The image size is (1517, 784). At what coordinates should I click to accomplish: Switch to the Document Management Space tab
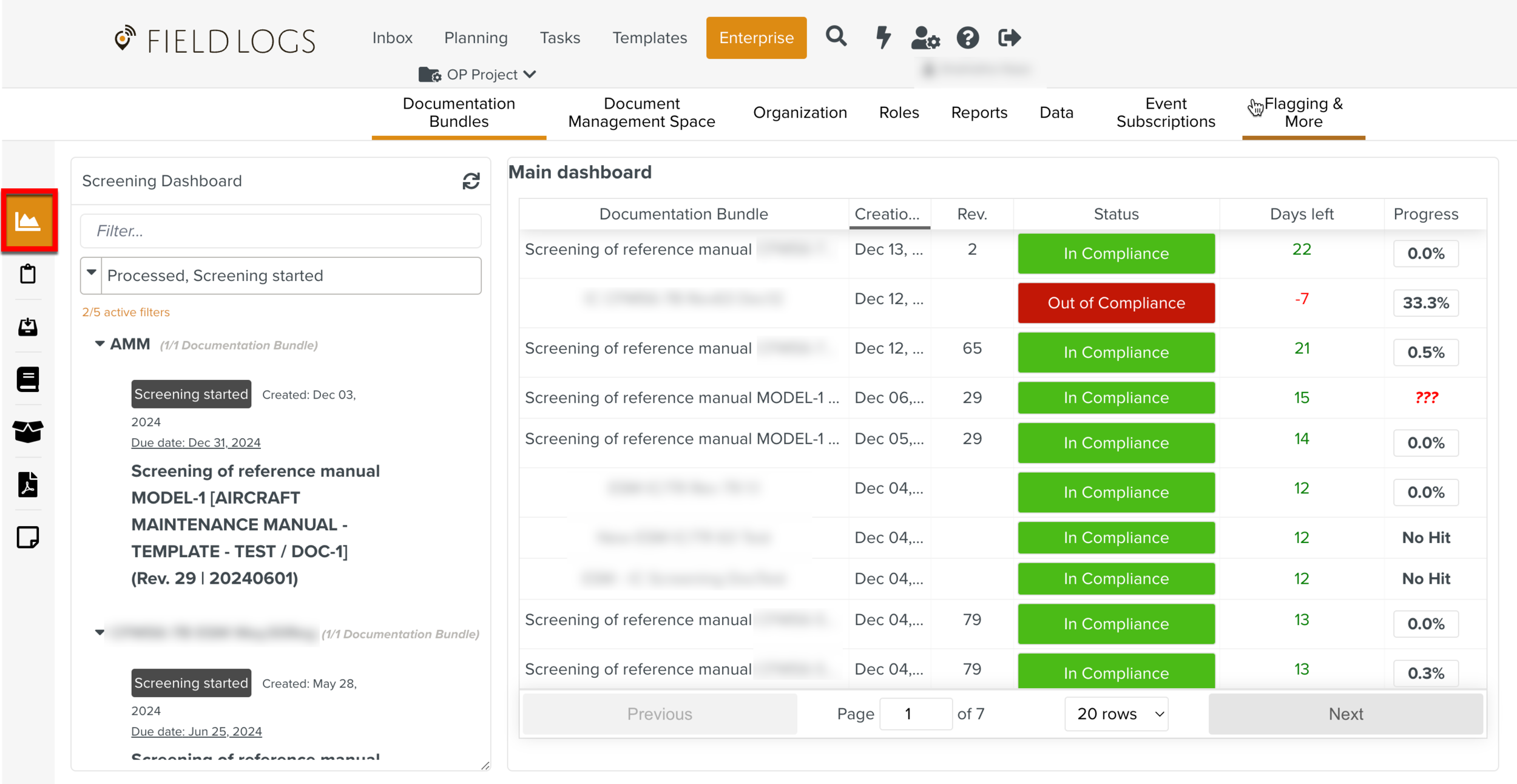click(x=641, y=112)
